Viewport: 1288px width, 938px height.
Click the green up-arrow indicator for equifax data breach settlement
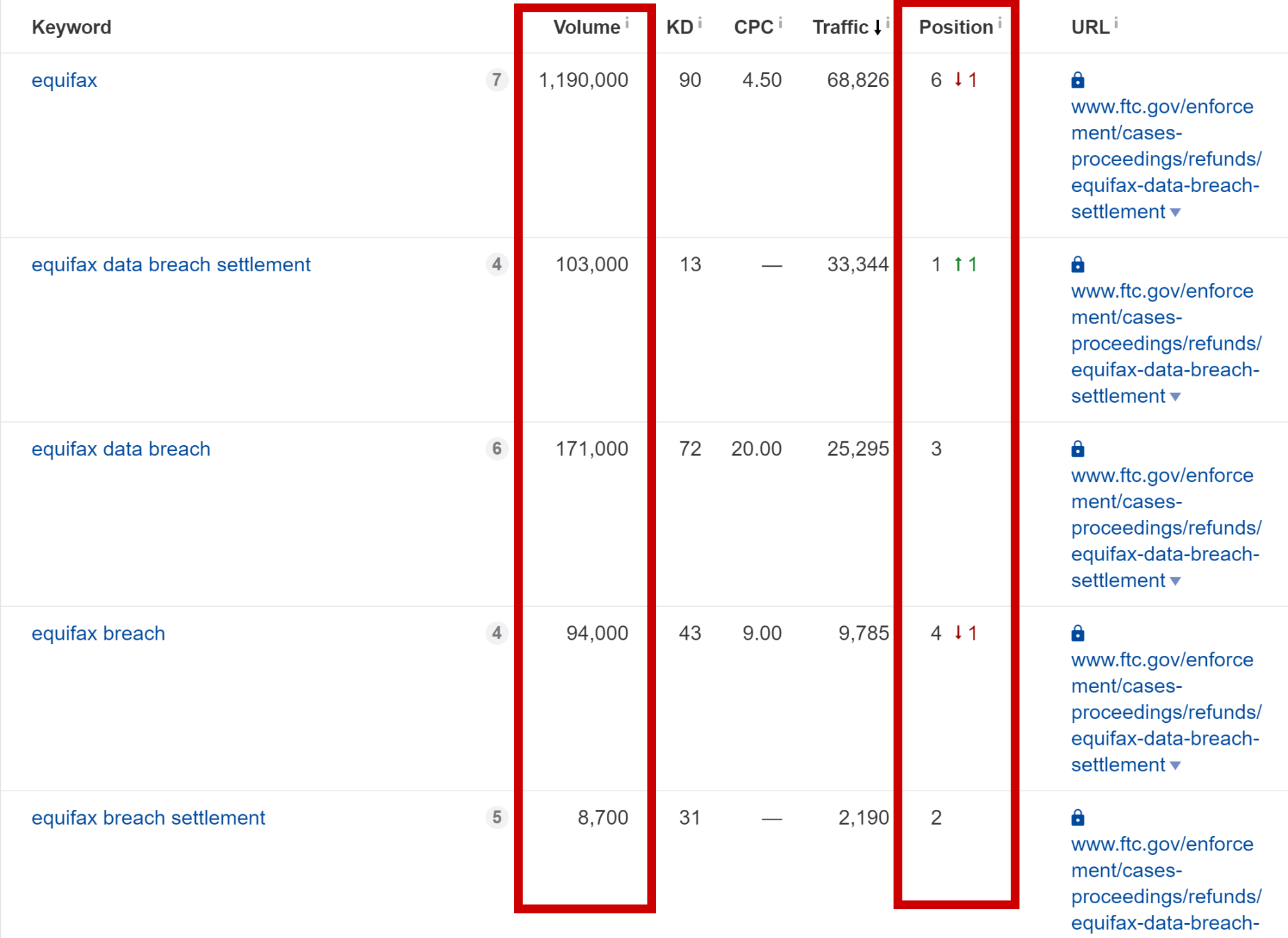tap(958, 264)
